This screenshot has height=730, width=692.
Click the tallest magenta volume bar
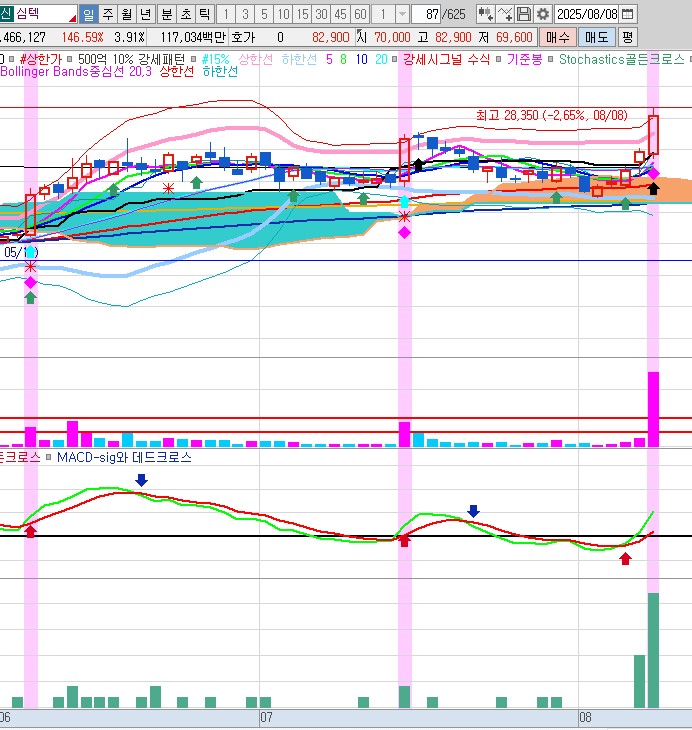(x=653, y=409)
